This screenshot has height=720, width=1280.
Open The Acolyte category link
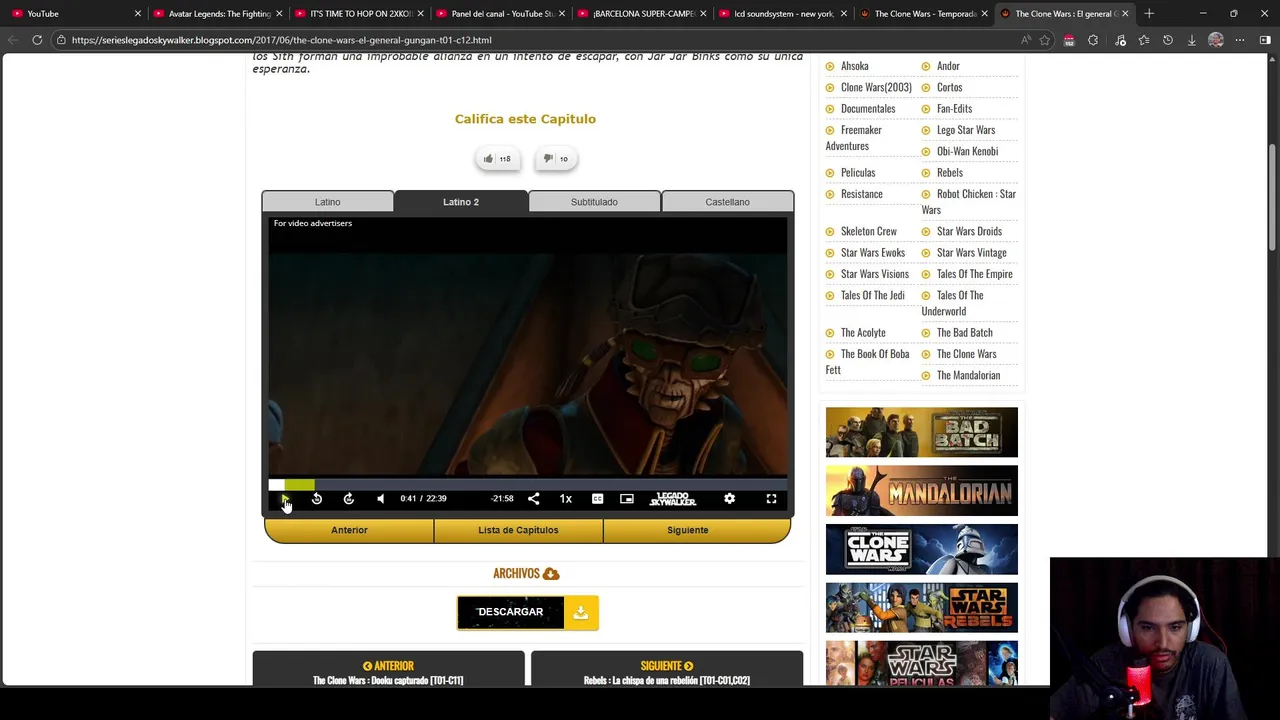click(863, 332)
